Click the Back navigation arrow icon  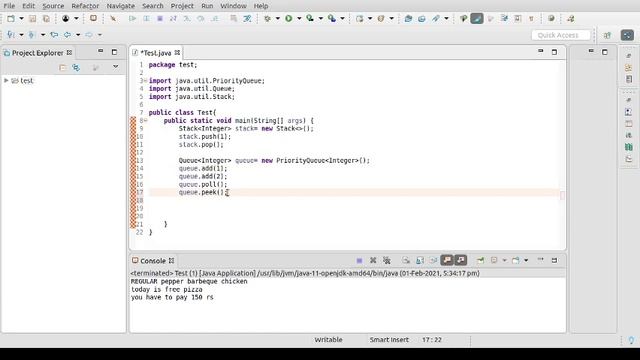pyautogui.click(x=67, y=35)
